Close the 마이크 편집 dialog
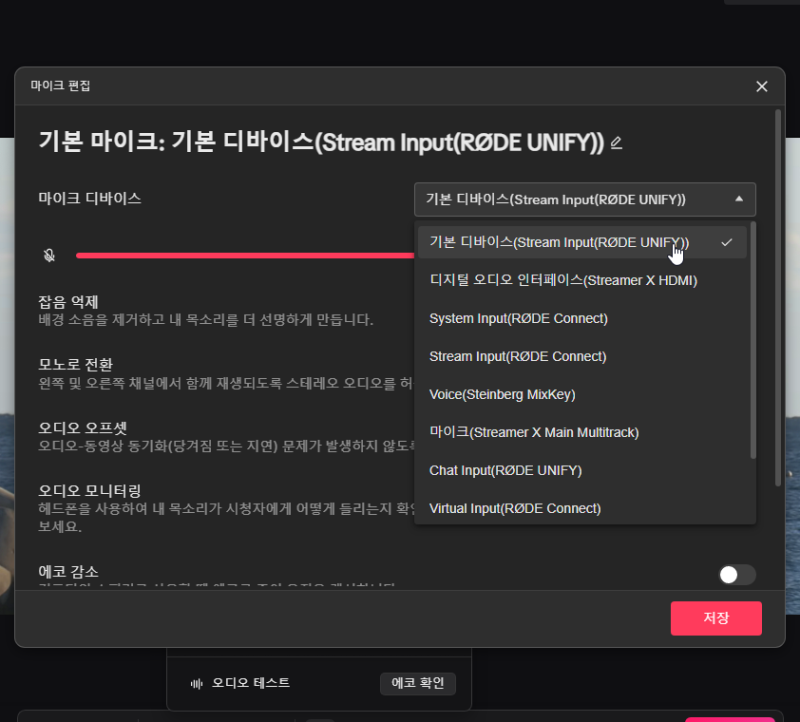The image size is (800, 722). [x=761, y=86]
